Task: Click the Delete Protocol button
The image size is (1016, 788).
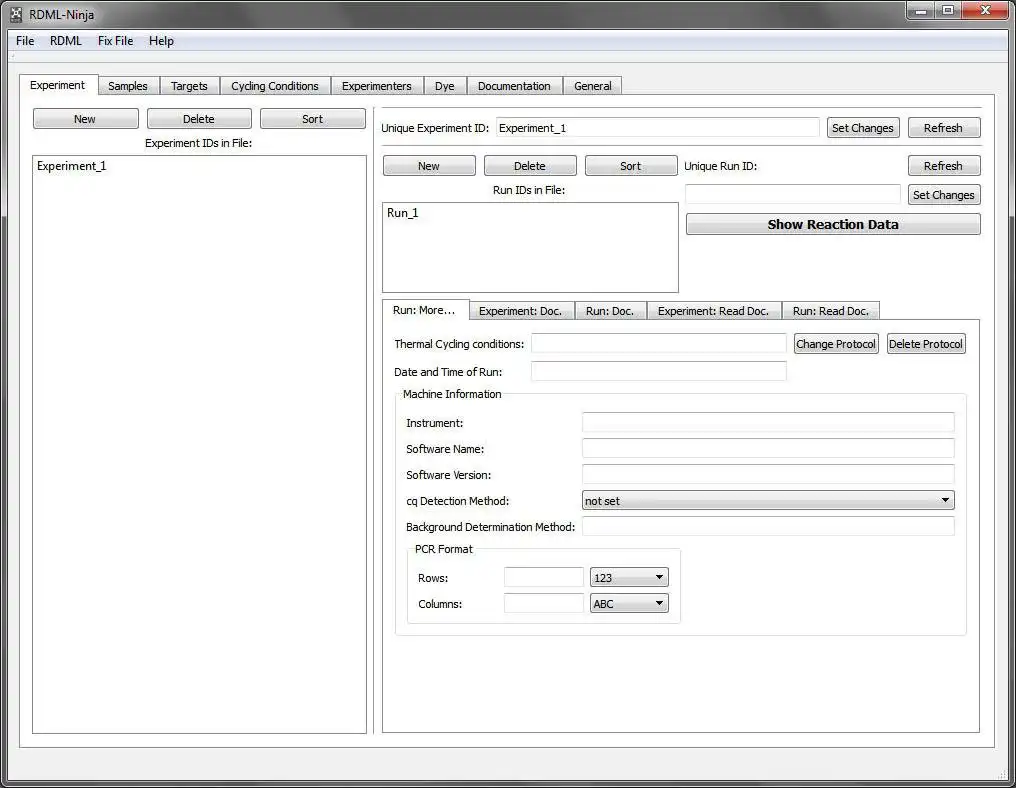Action: click(925, 344)
